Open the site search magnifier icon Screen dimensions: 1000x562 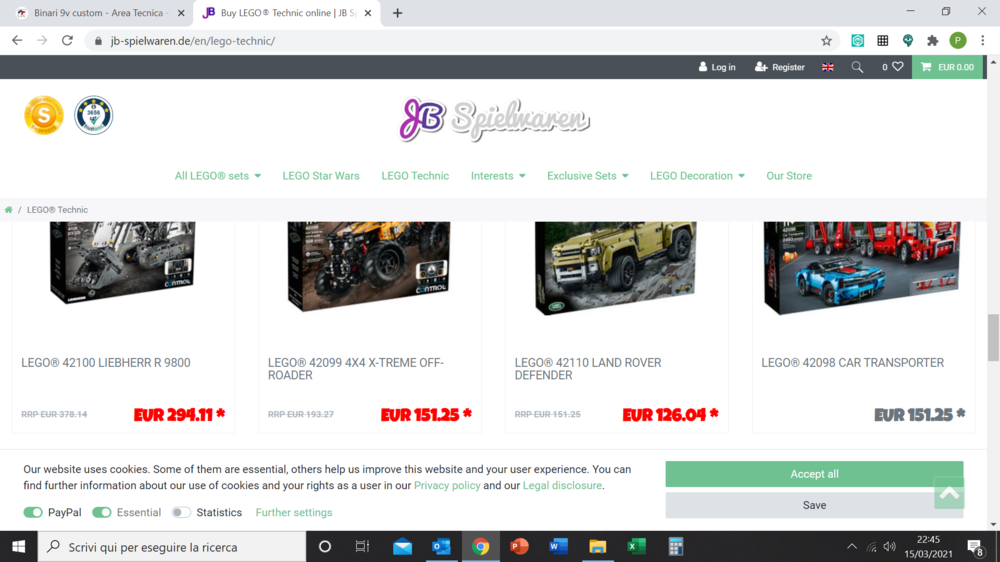tap(857, 67)
